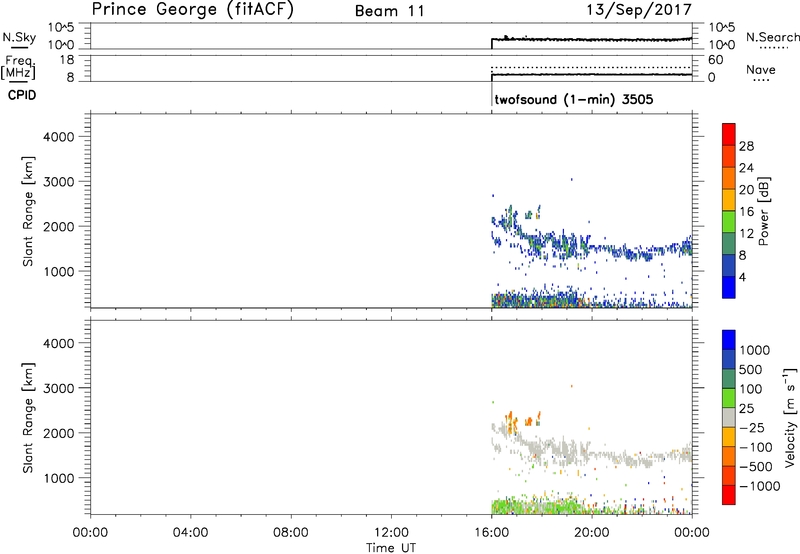Click the "04:00" time tick label

(190, 533)
